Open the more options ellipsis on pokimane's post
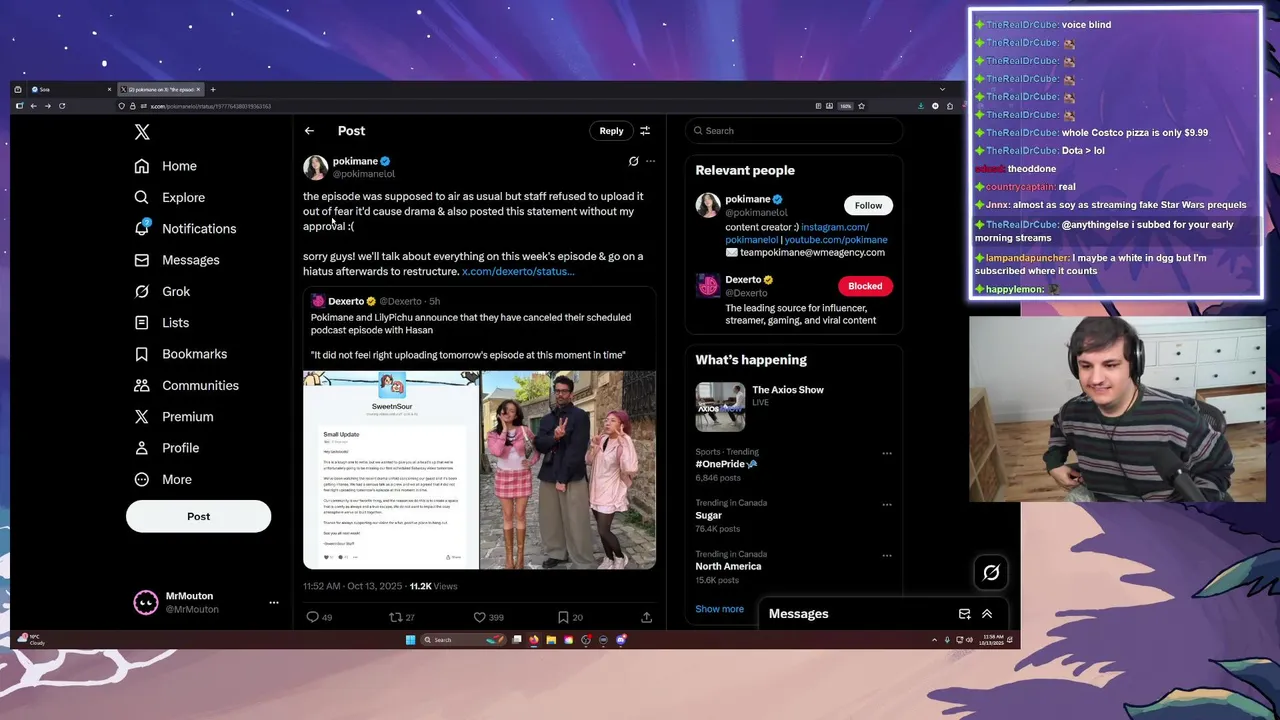1280x720 pixels. 650,161
